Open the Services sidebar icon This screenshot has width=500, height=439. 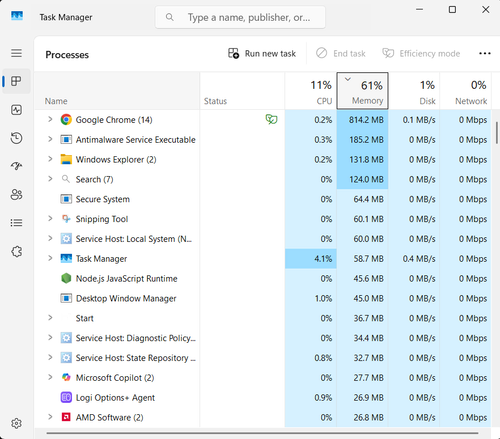pos(16,251)
